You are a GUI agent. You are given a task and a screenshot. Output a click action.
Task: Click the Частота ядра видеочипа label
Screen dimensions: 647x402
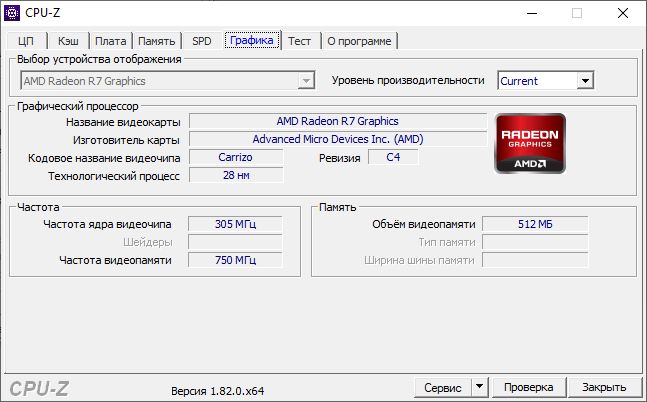[x=107, y=224]
